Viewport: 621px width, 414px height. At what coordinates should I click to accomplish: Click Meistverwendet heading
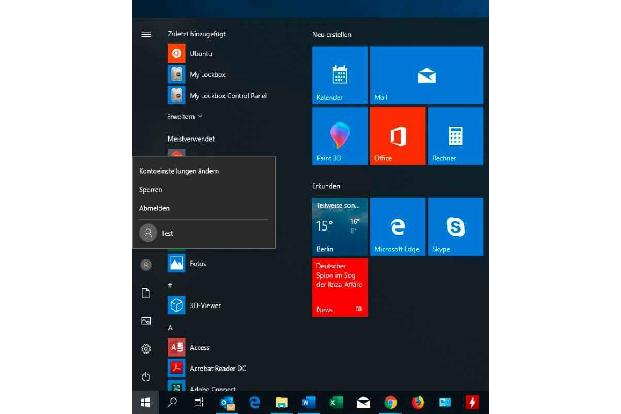(191, 139)
